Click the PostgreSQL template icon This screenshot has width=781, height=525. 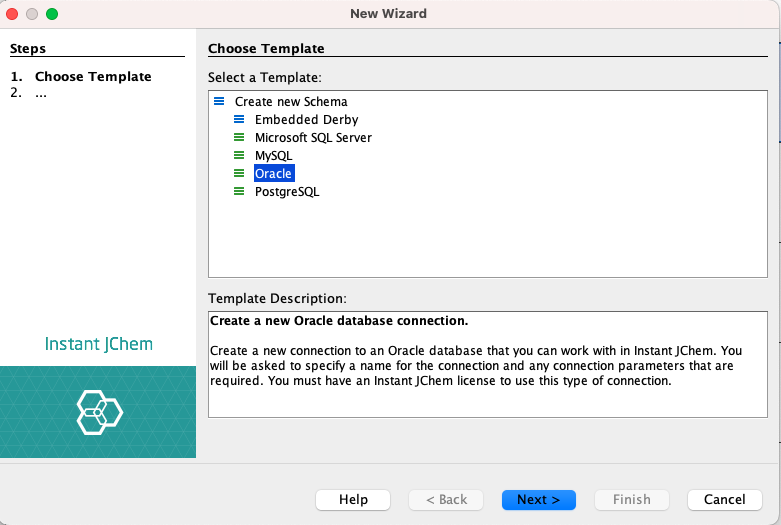239,191
